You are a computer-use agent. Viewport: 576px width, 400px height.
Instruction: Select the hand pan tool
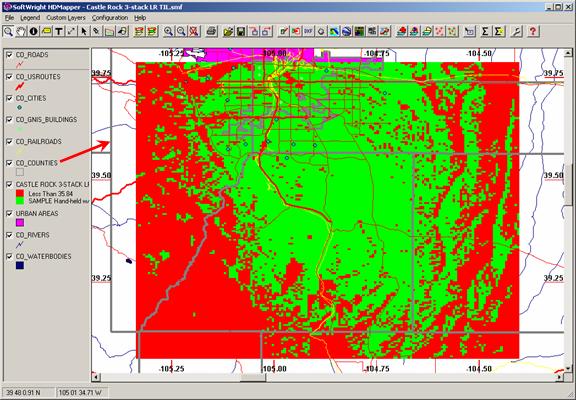[21, 32]
